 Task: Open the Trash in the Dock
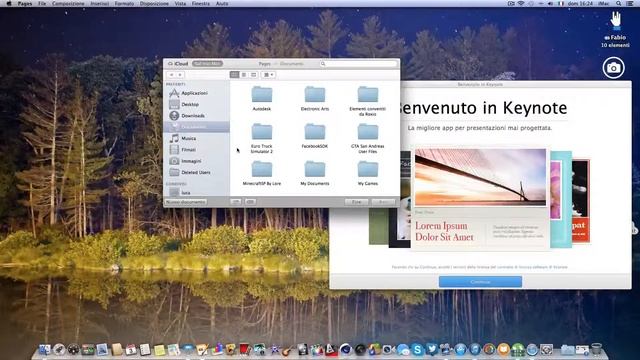pyautogui.click(x=596, y=349)
